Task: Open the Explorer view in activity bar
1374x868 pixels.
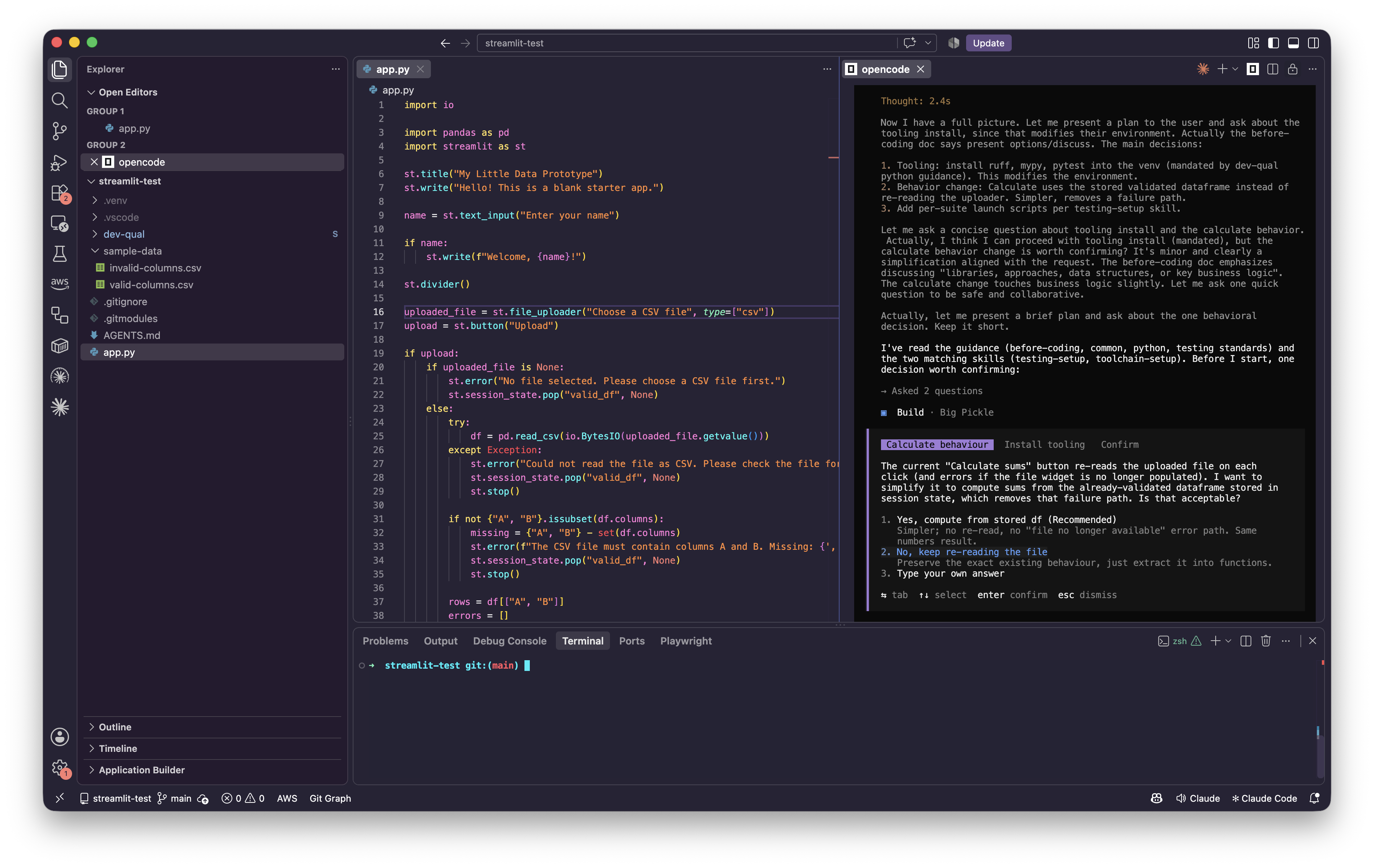Action: coord(60,69)
